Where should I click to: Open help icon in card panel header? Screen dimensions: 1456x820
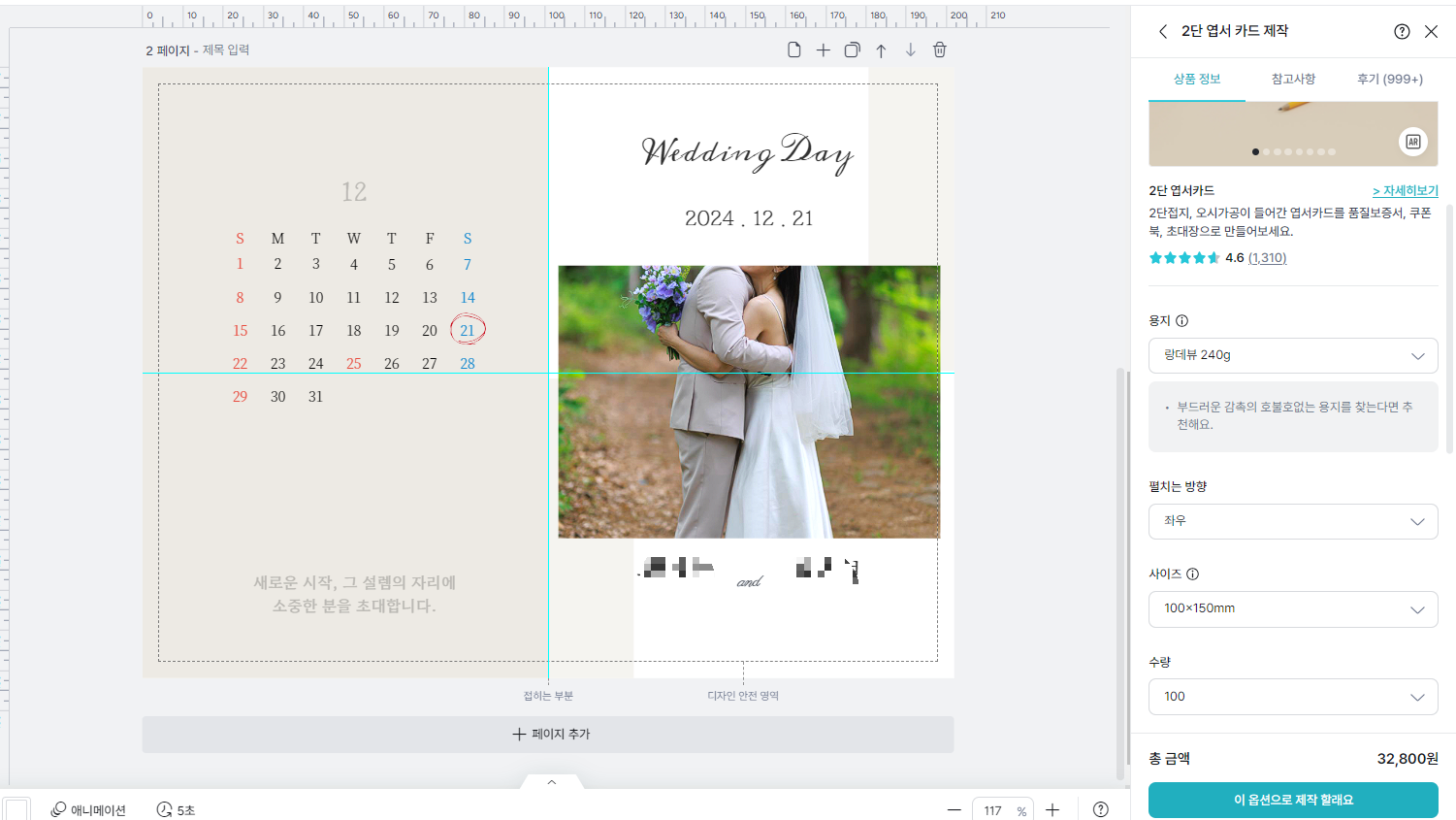point(1402,31)
